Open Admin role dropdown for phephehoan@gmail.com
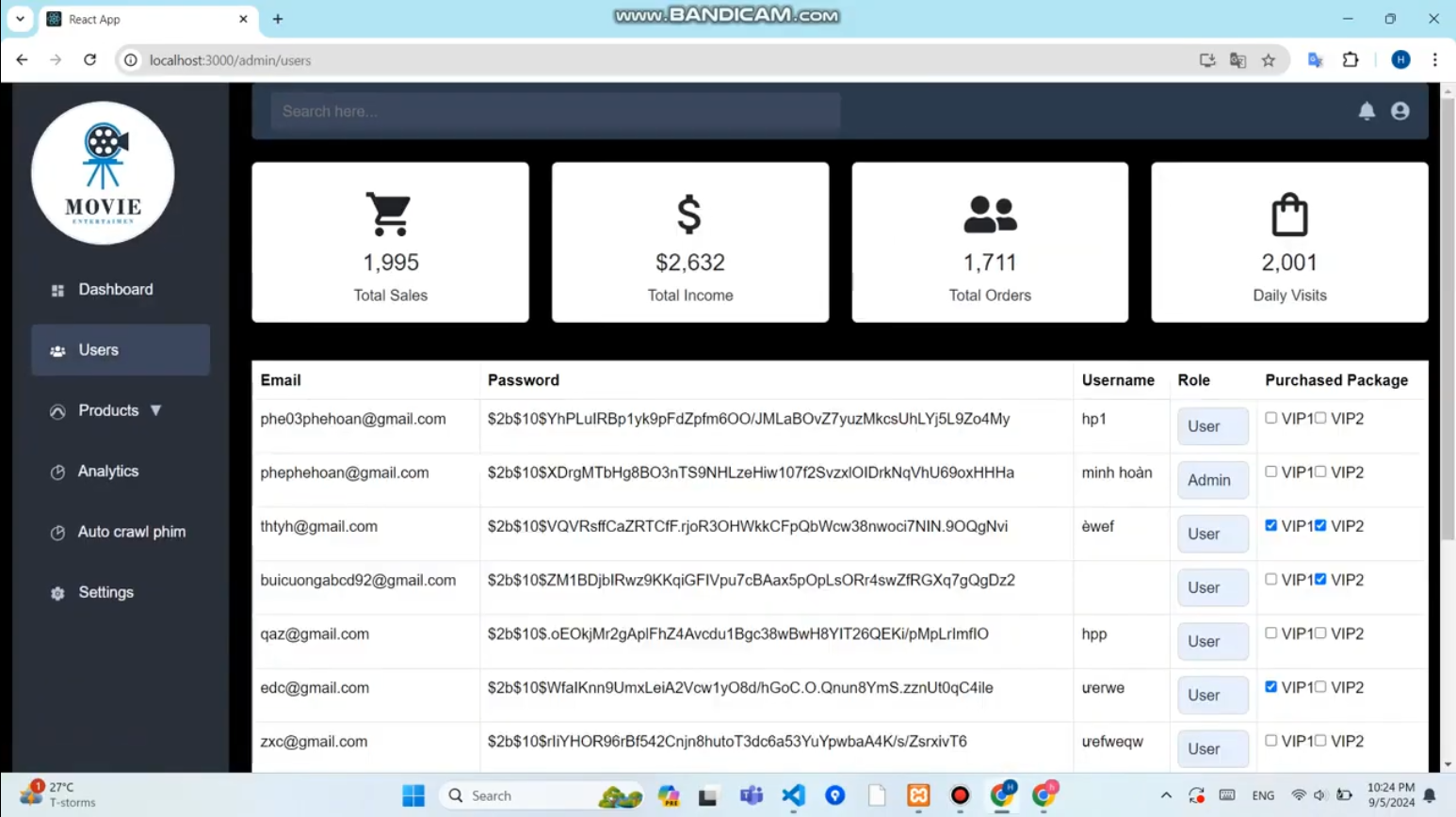 1213,480
